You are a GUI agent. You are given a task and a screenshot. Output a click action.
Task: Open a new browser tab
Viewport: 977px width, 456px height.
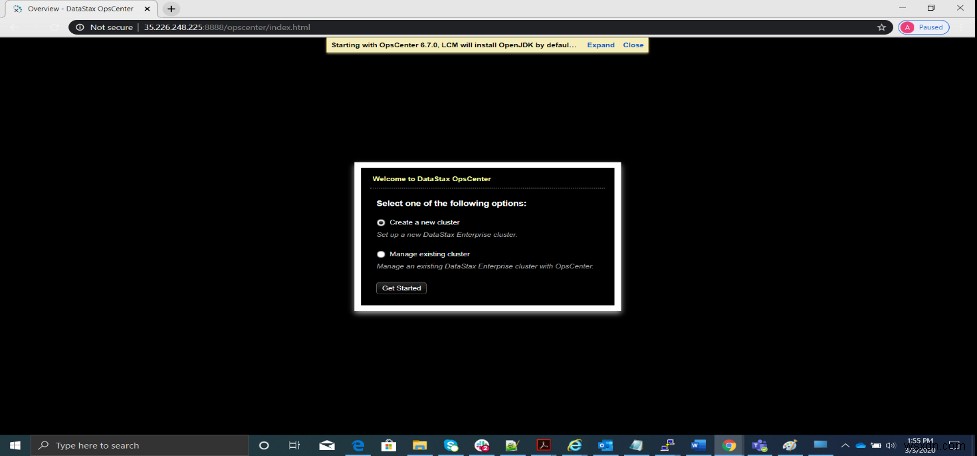click(171, 9)
